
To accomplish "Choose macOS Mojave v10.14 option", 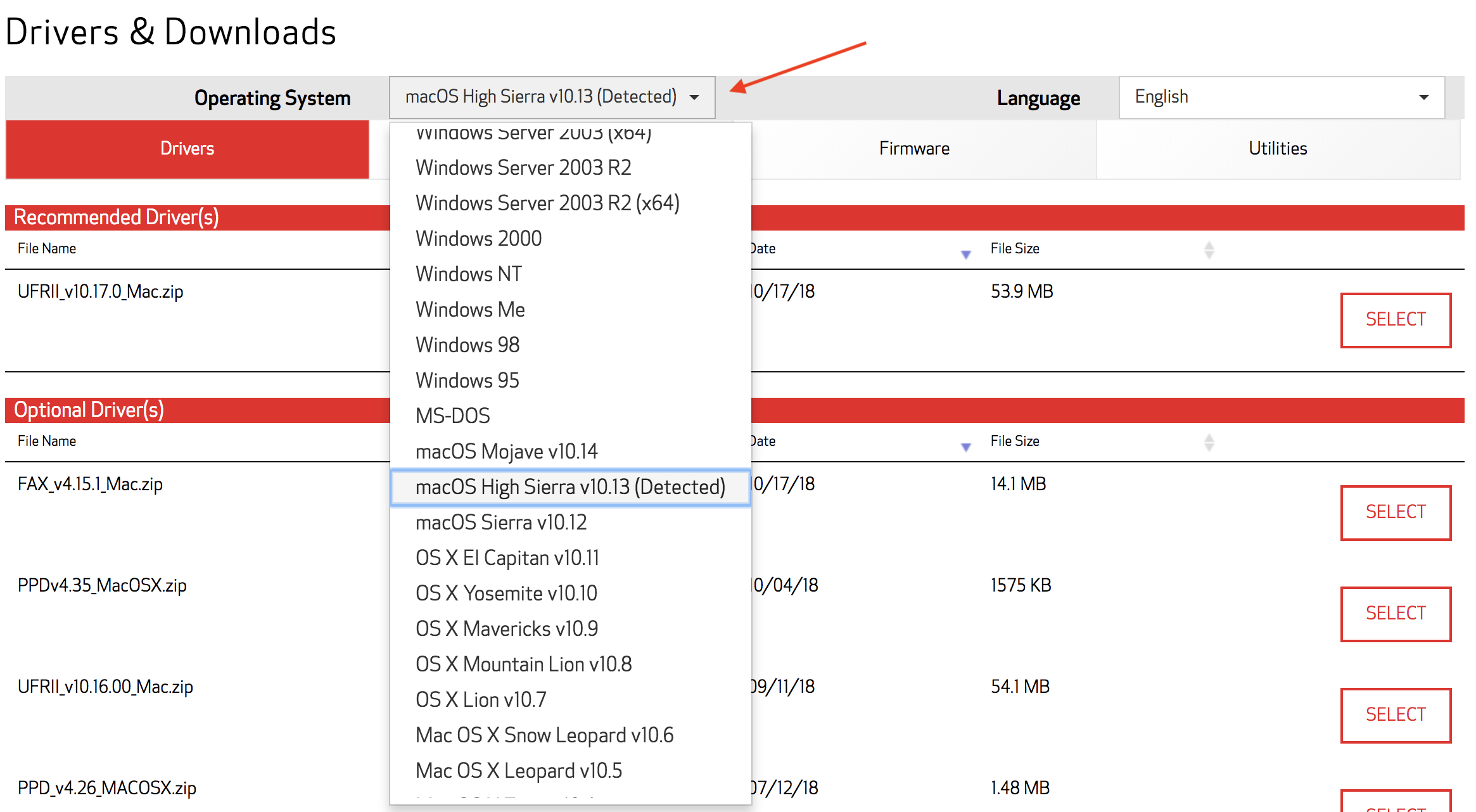I will click(570, 452).
